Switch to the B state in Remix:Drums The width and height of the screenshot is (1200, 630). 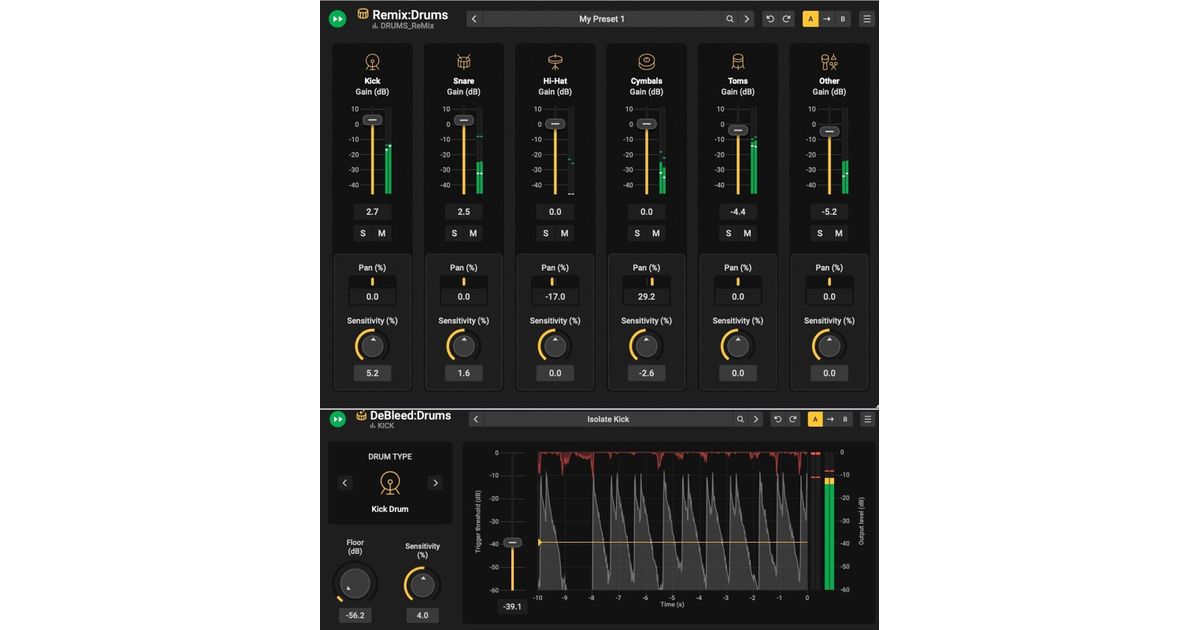[843, 19]
